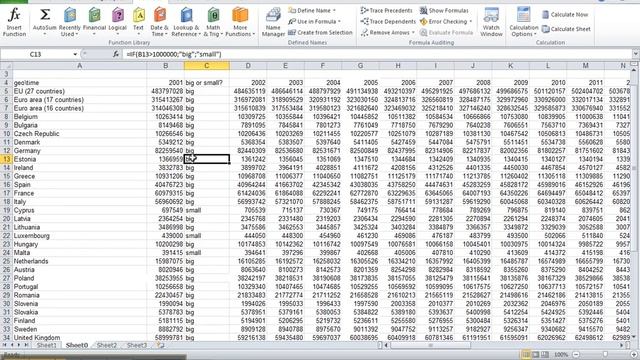Click the Germany cell
The height and width of the screenshot is (360, 640).
tap(80, 151)
